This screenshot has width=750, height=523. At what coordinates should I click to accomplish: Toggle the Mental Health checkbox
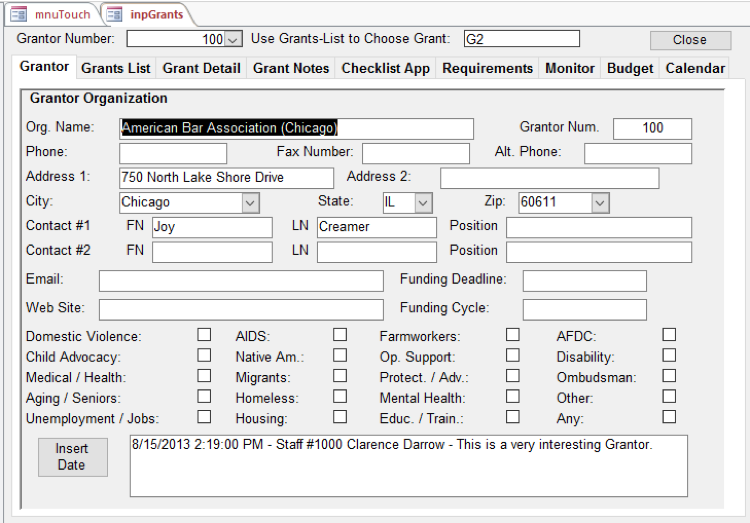pos(513,397)
